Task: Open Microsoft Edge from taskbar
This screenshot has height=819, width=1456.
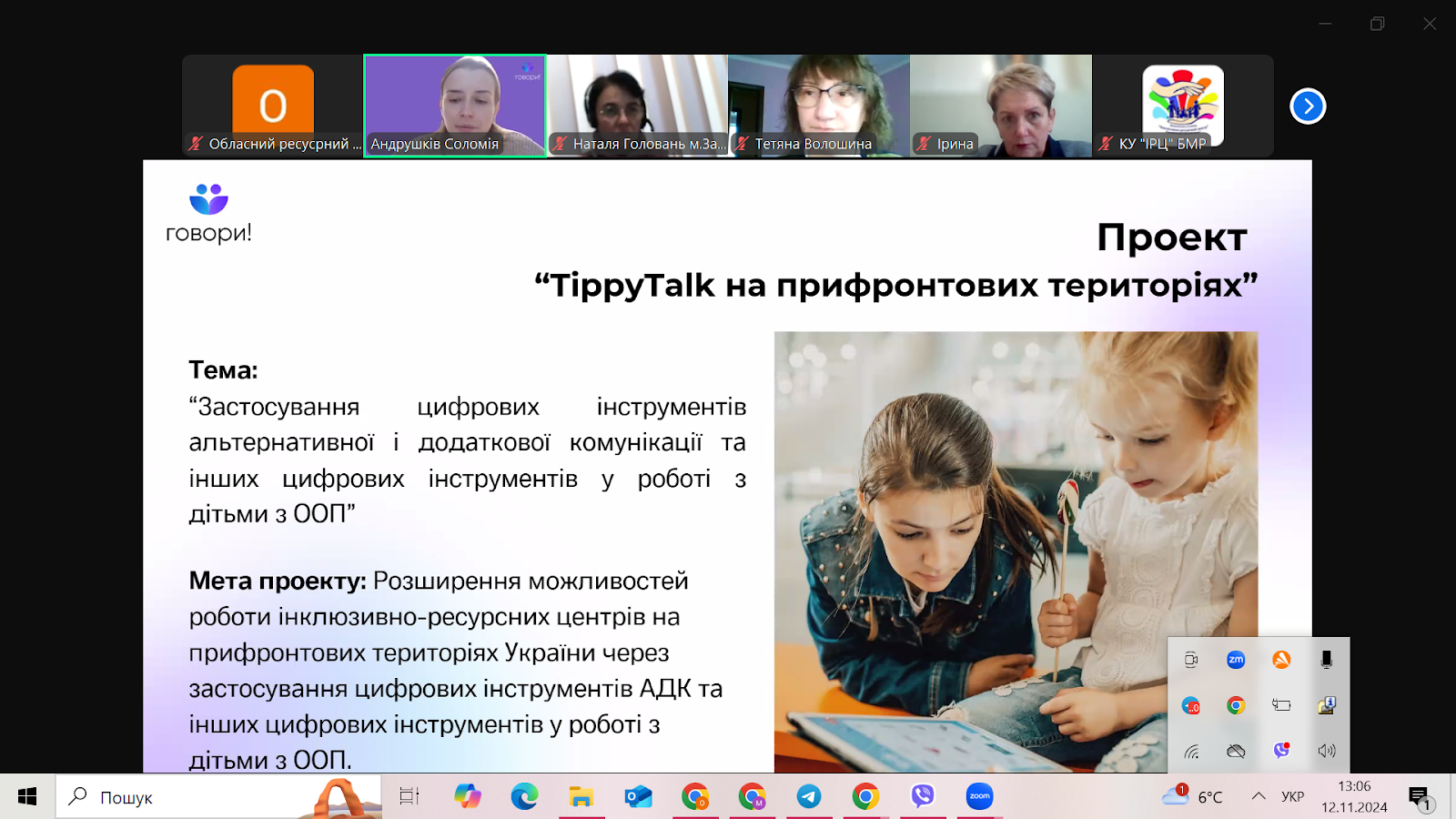Action: tap(524, 797)
